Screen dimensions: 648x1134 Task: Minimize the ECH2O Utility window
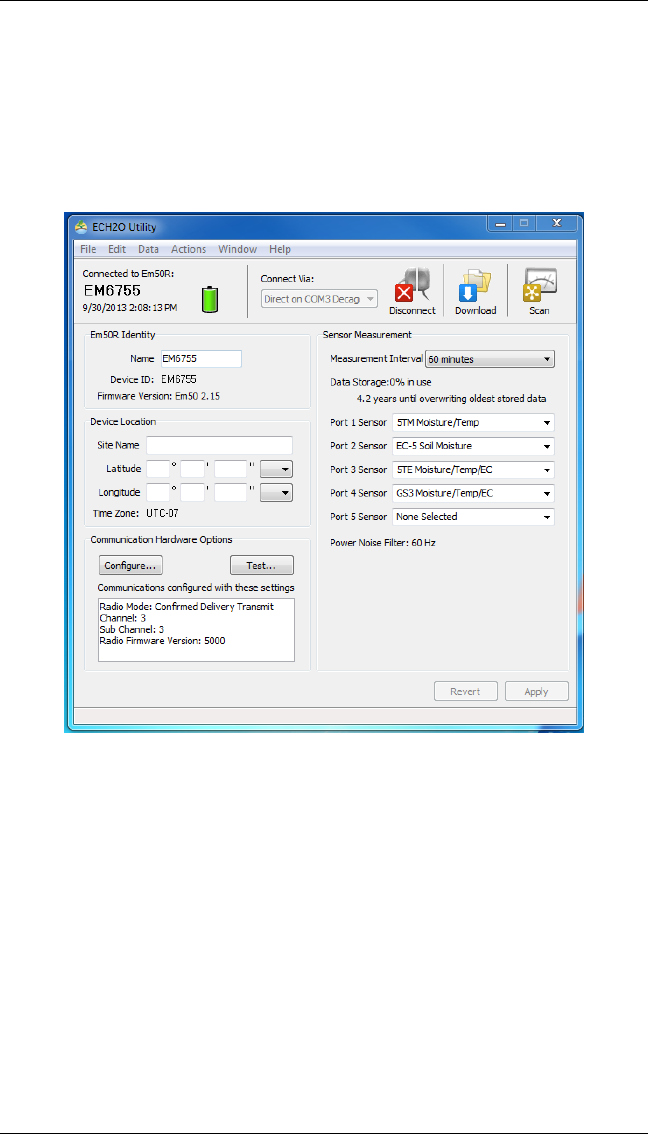[500, 225]
